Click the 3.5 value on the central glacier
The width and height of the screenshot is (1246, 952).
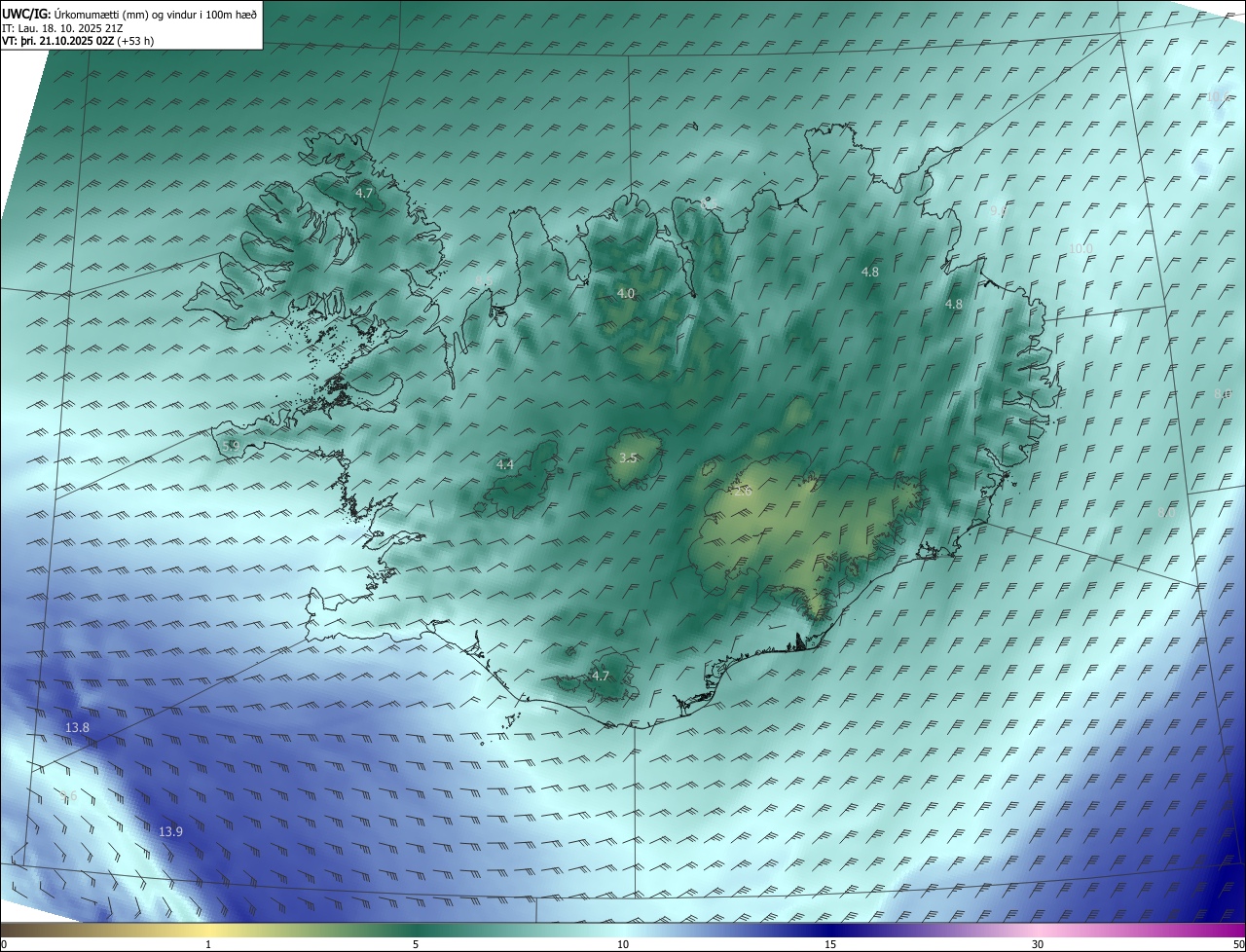point(628,458)
